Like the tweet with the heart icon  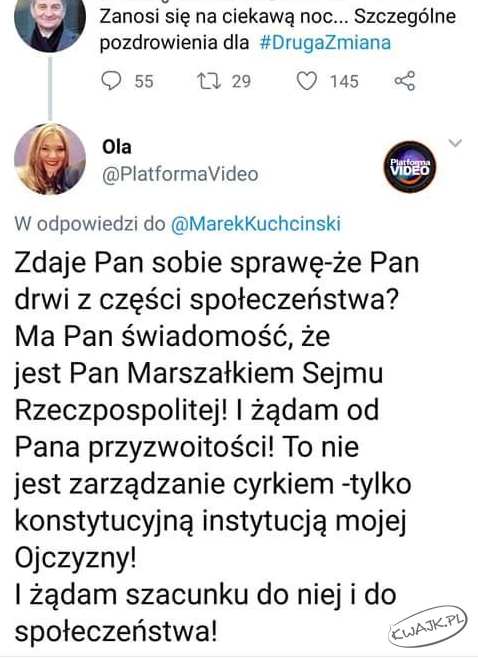point(307,81)
